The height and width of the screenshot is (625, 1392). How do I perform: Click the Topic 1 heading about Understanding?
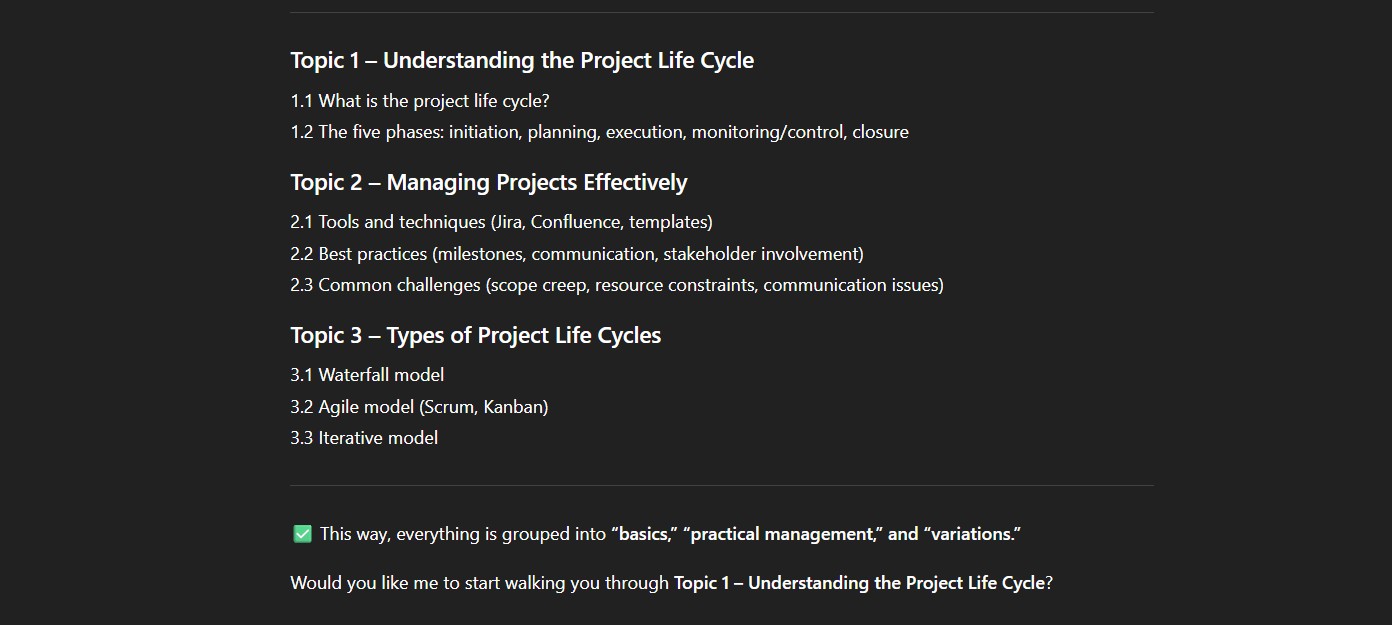click(x=522, y=61)
